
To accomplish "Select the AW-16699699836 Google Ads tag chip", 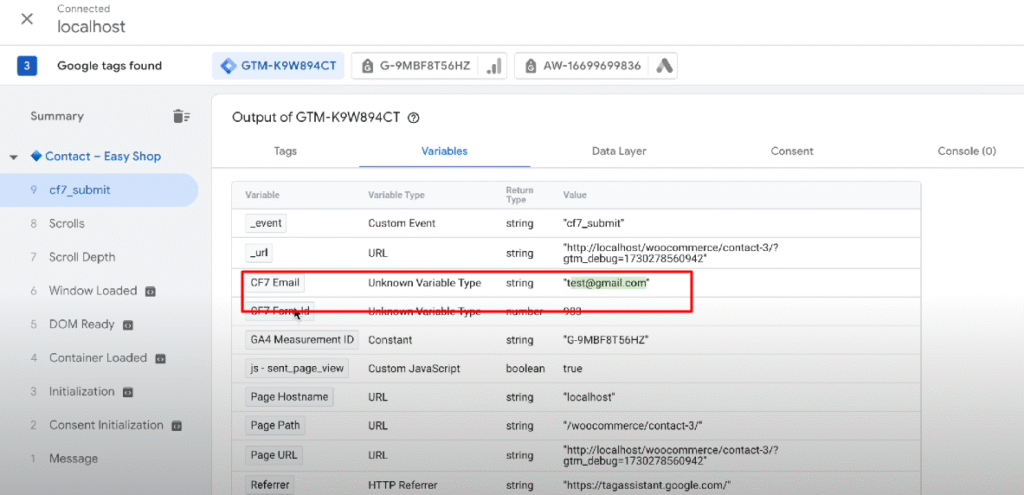I will tap(596, 66).
